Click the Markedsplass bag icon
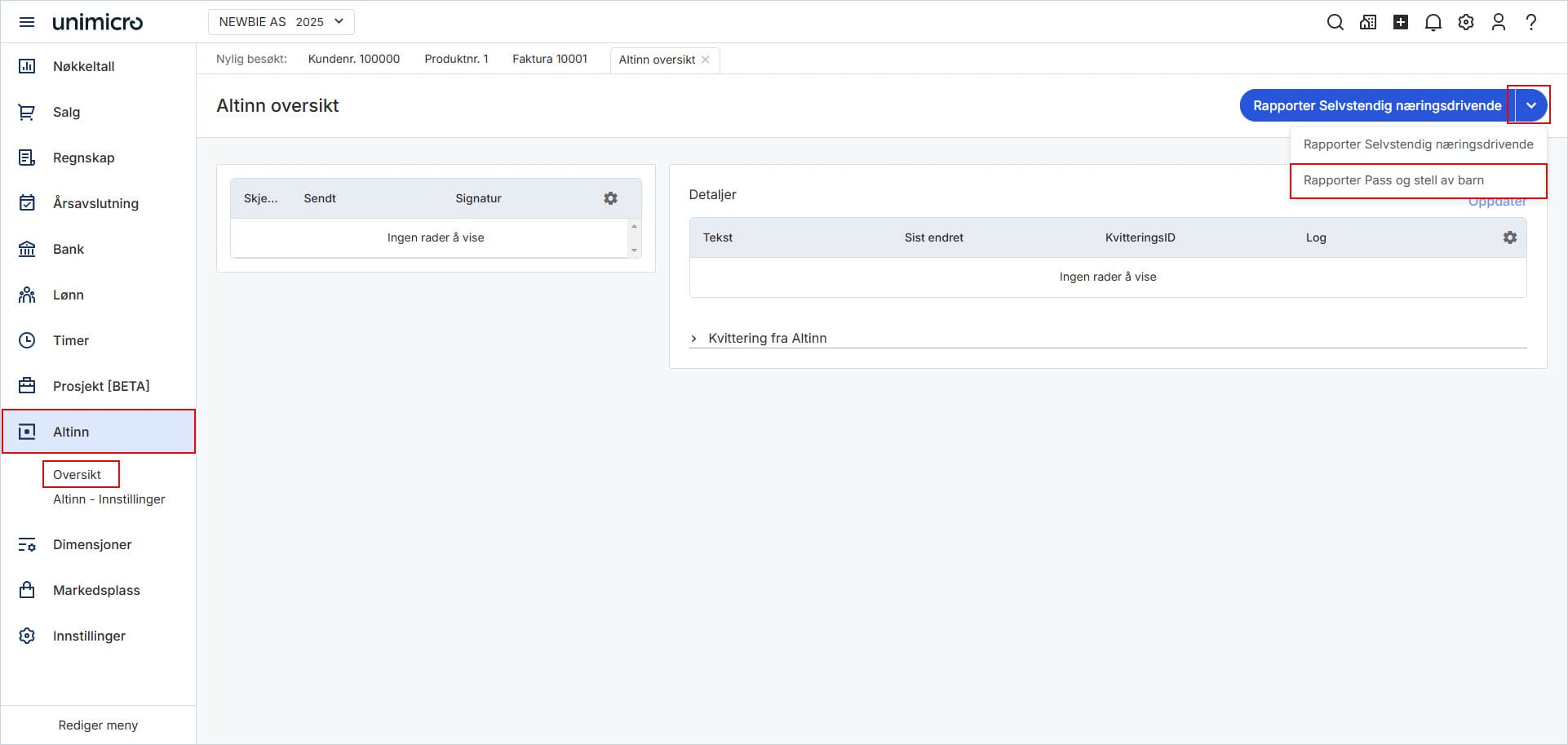The width and height of the screenshot is (1568, 745). [27, 590]
